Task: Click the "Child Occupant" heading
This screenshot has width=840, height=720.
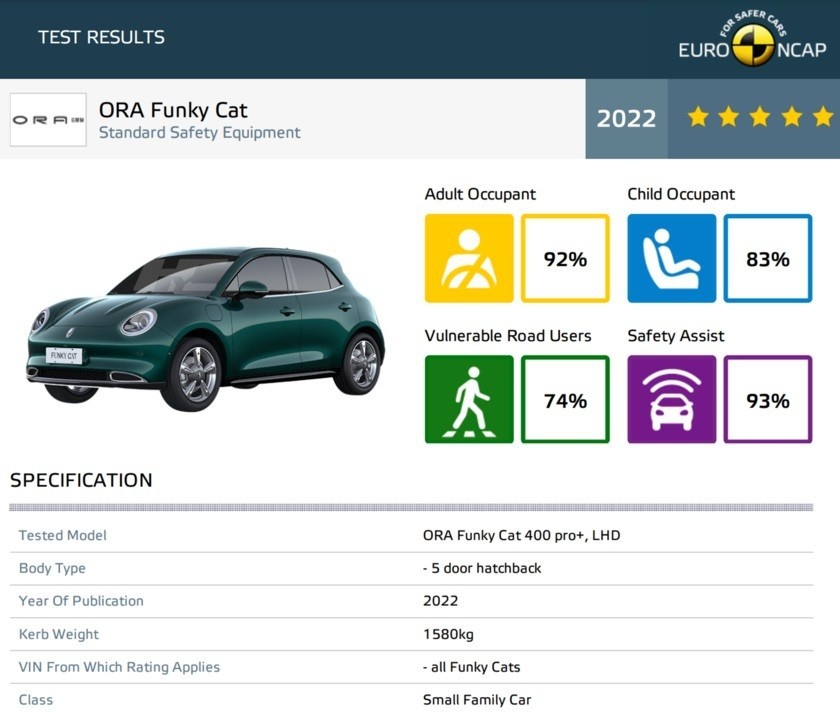Action: coord(681,194)
